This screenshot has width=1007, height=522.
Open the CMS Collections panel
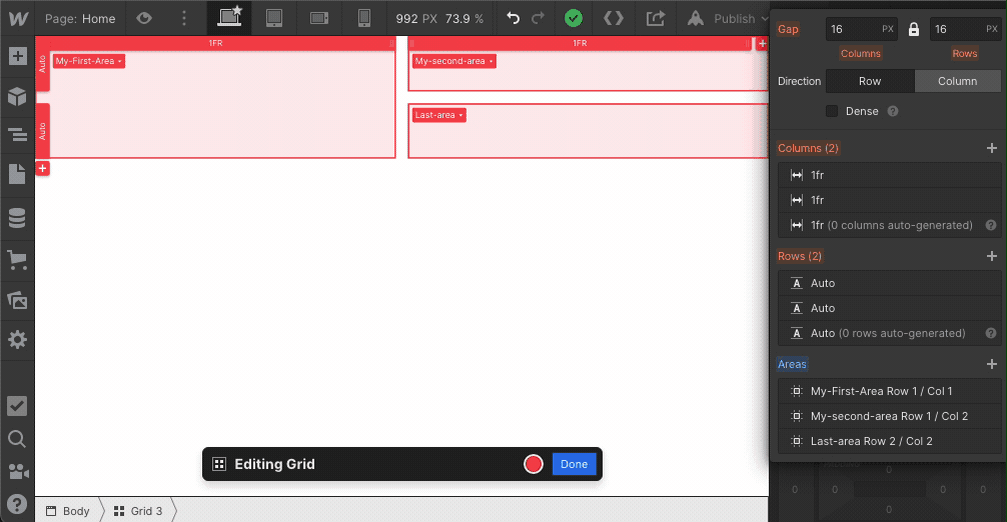coord(17,218)
